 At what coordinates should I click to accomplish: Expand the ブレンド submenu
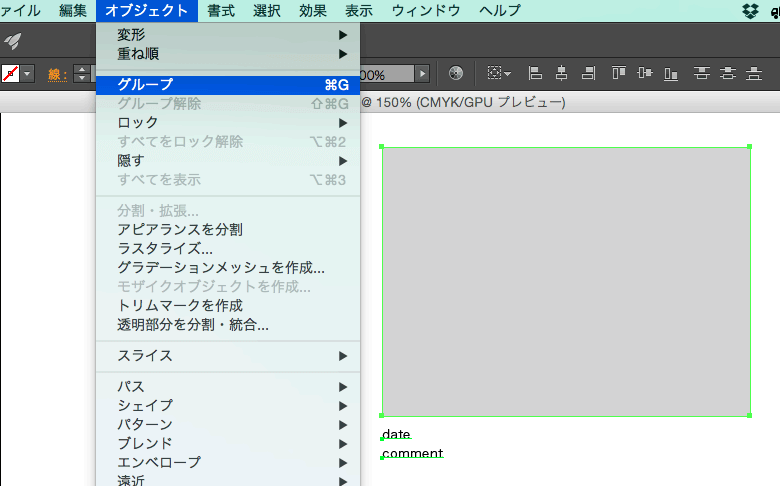228,443
